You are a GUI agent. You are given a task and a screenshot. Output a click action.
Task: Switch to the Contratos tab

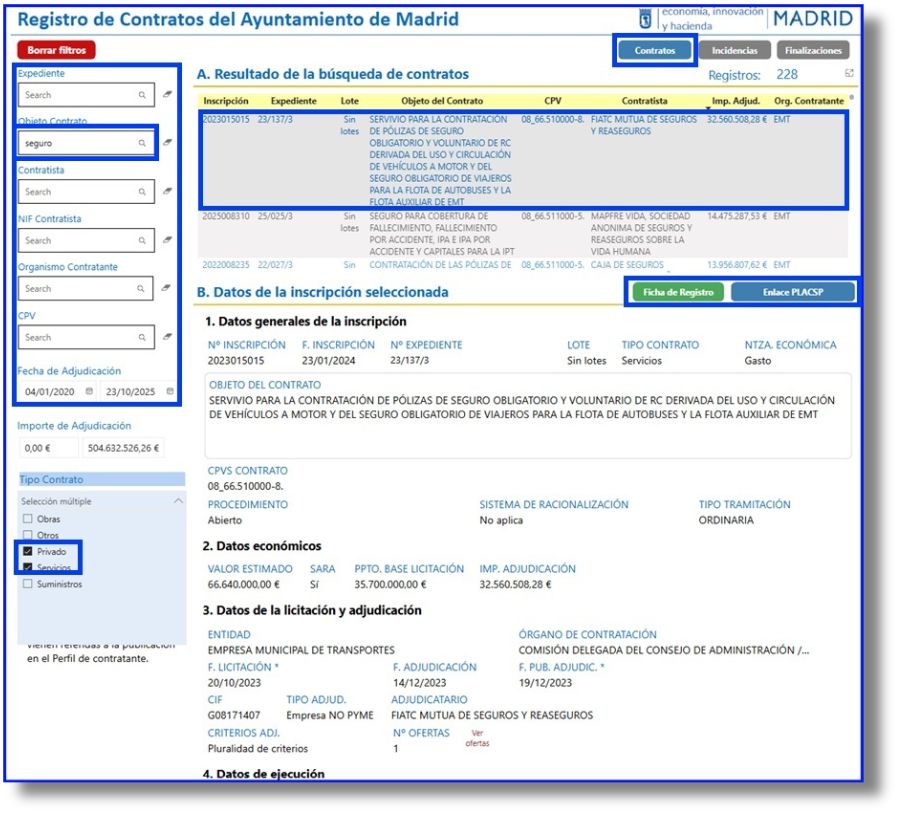coord(655,51)
